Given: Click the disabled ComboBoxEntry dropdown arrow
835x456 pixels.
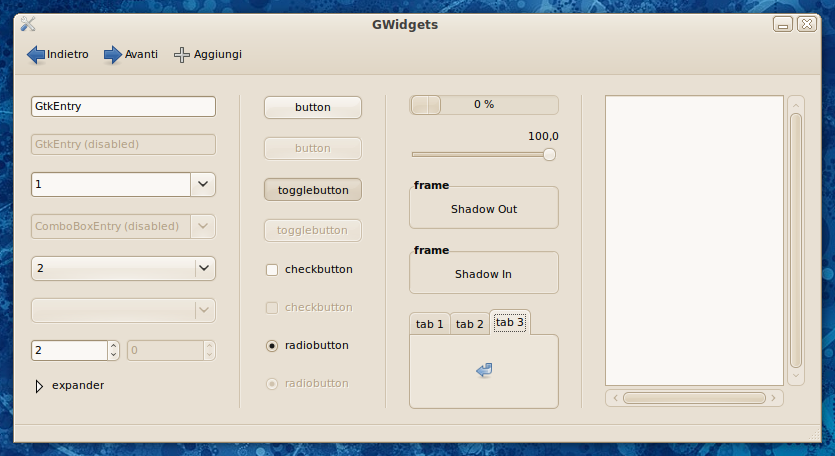Looking at the screenshot, I should 203,226.
